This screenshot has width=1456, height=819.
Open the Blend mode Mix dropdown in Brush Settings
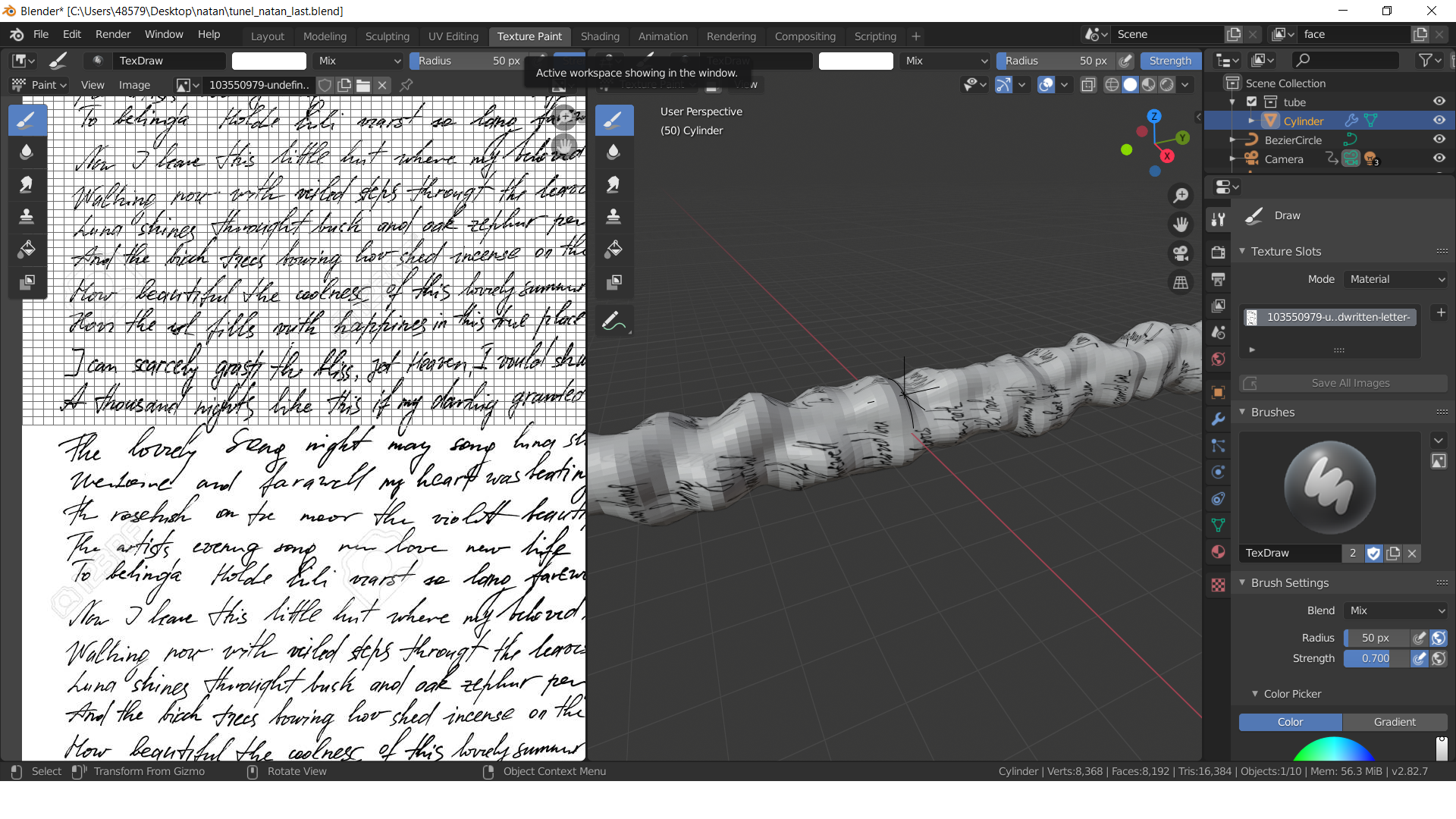[x=1396, y=610]
